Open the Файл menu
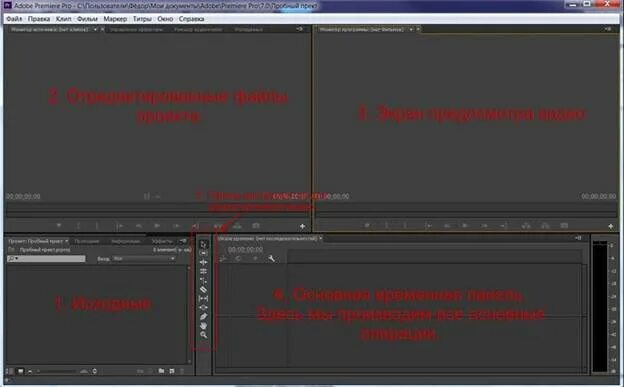The width and height of the screenshot is (624, 387). (x=14, y=19)
